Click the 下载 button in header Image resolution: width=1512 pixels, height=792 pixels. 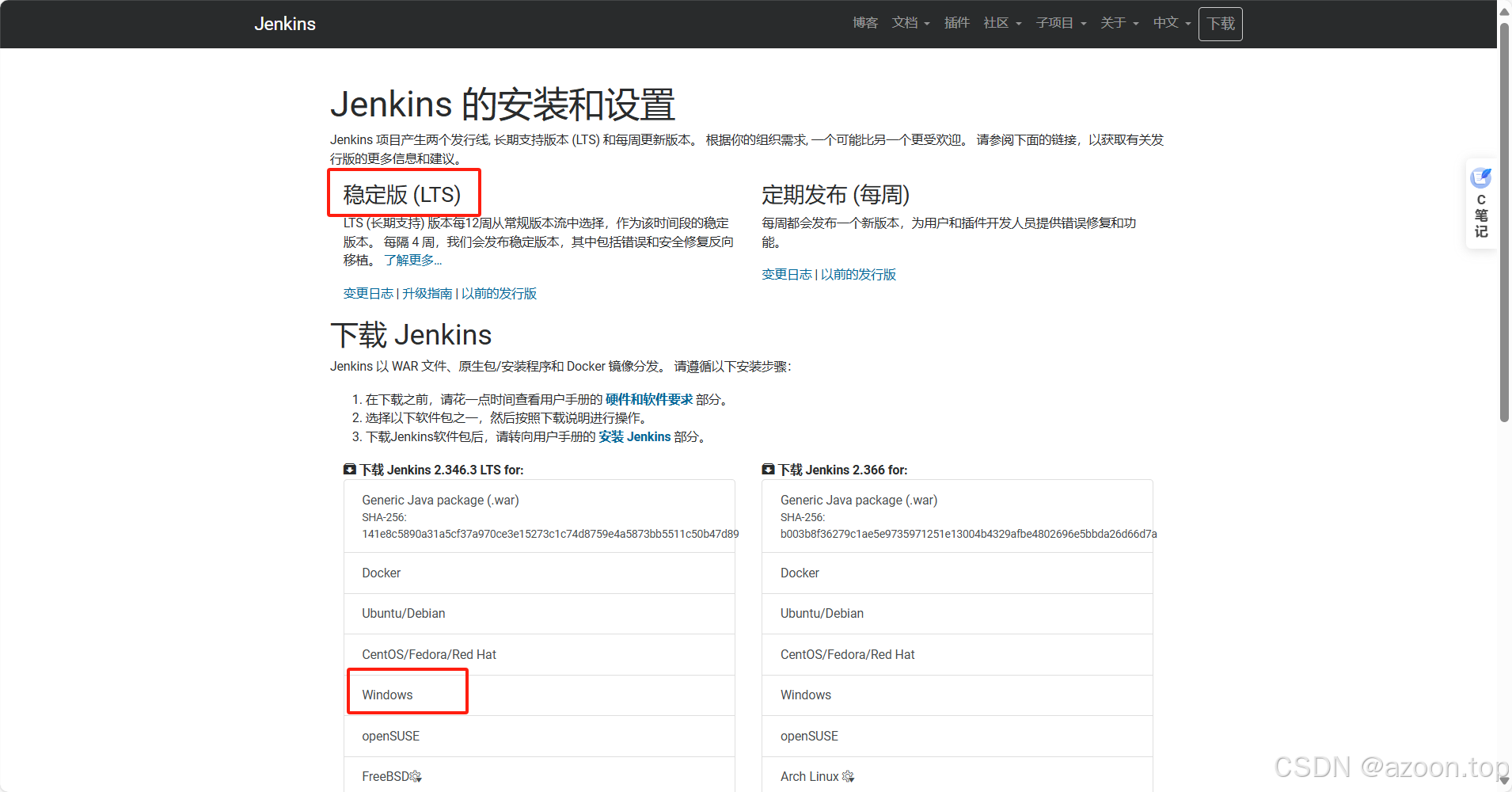point(1221,24)
